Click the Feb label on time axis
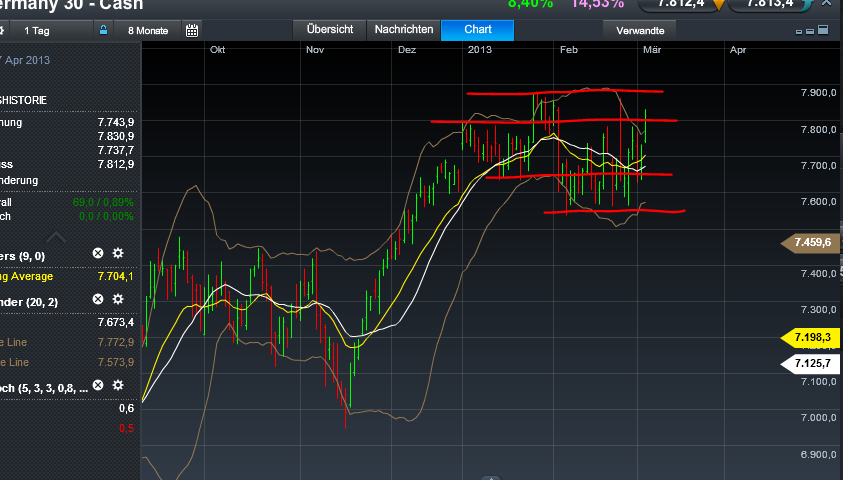This screenshot has width=843, height=480. pyautogui.click(x=569, y=50)
